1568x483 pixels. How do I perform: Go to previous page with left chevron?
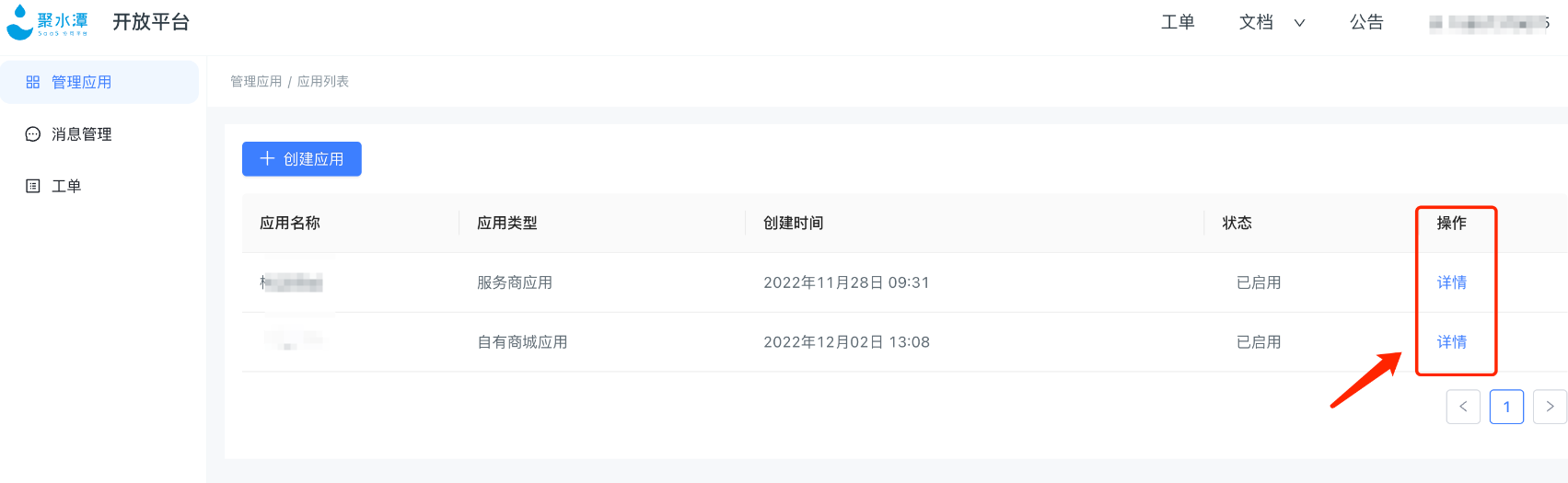pos(1463,407)
